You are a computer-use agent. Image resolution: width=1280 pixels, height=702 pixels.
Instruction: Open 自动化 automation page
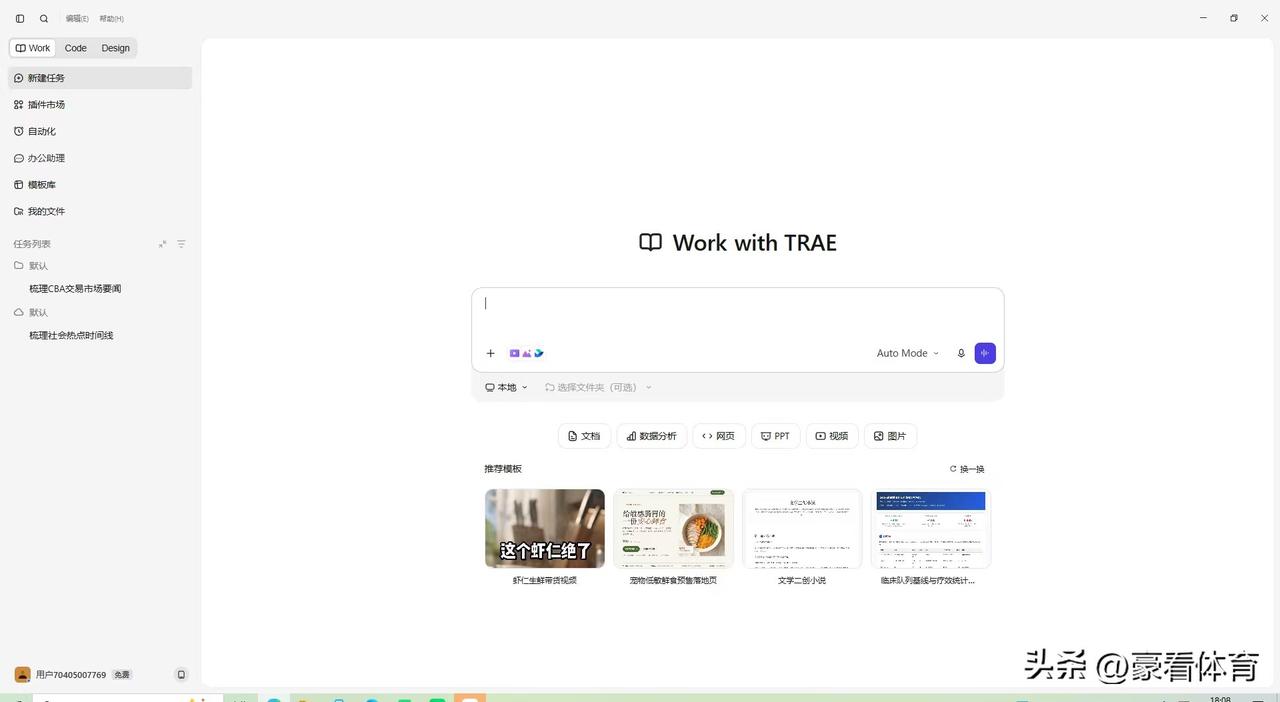100,131
